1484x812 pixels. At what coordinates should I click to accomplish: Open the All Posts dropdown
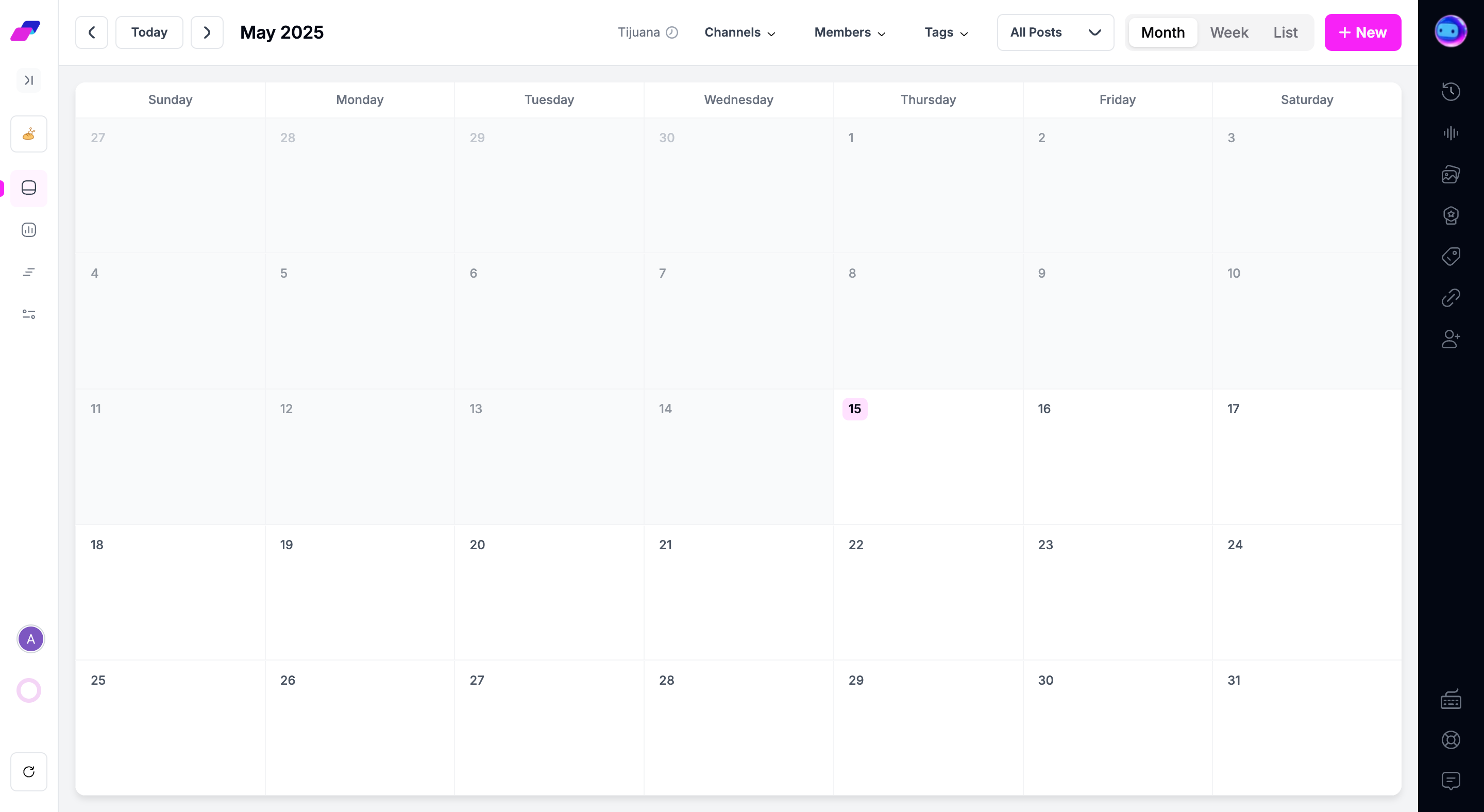(1055, 32)
